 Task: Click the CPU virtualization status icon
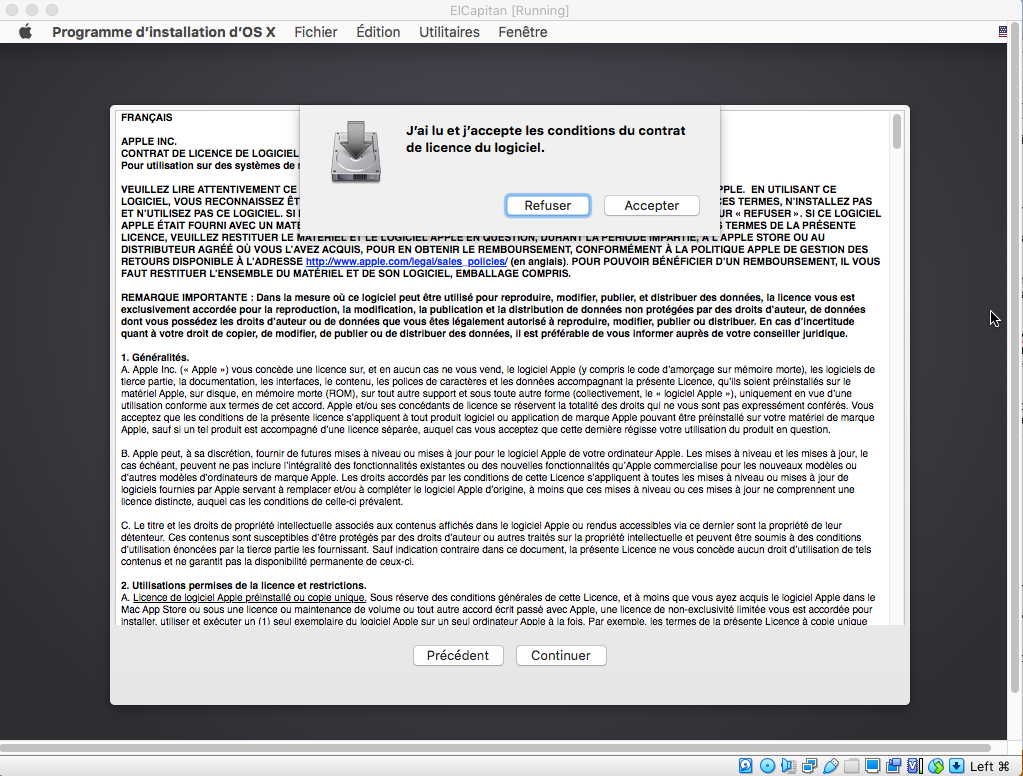point(915,766)
